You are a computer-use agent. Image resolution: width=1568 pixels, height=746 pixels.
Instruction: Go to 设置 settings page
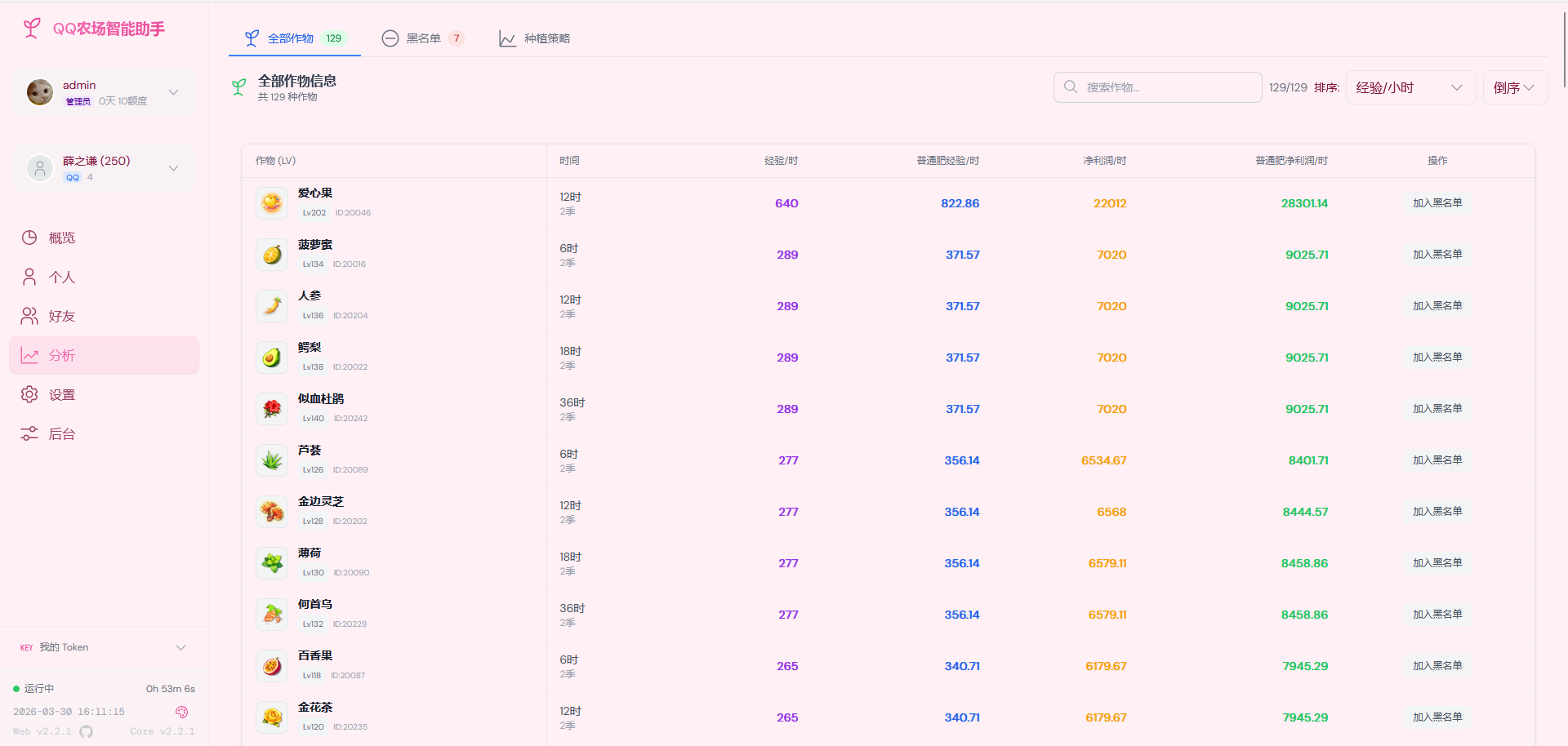pyautogui.click(x=62, y=394)
